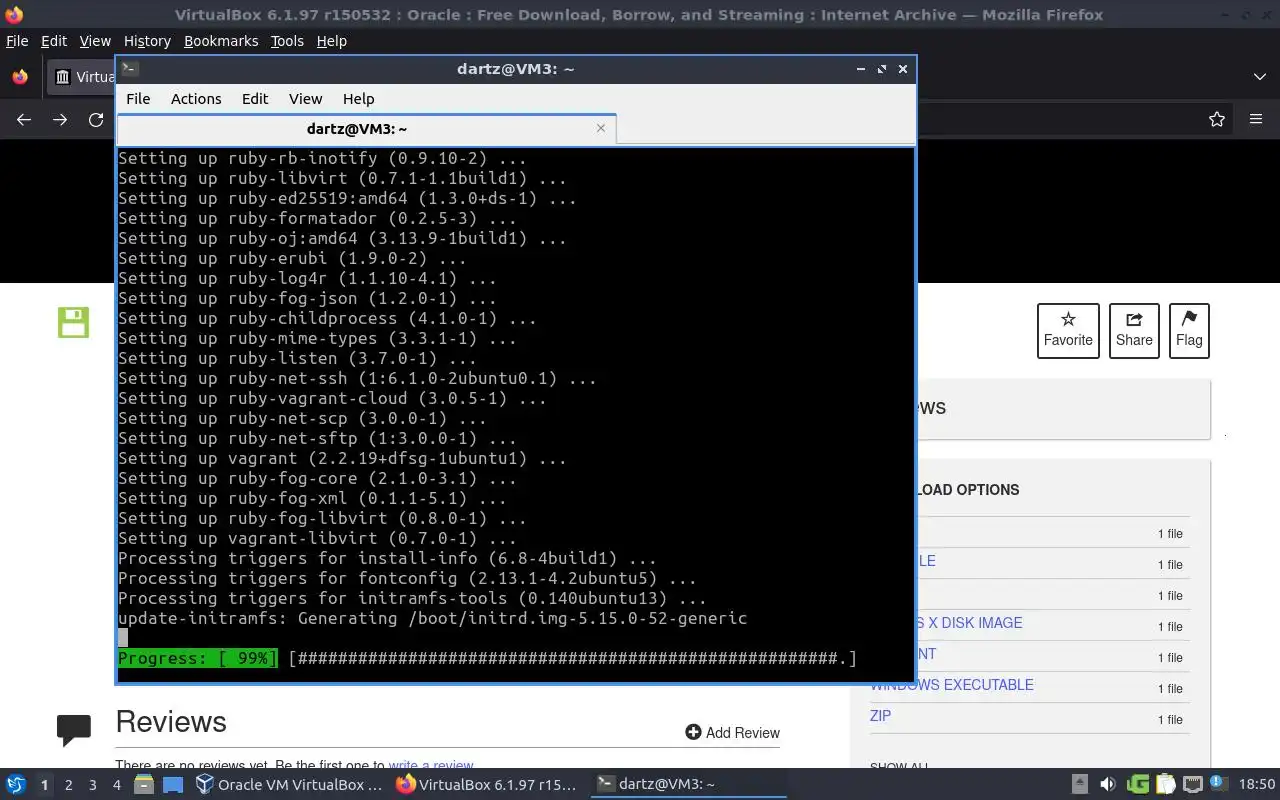1280x800 pixels.
Task: Go back in Firefox
Action: [24, 119]
